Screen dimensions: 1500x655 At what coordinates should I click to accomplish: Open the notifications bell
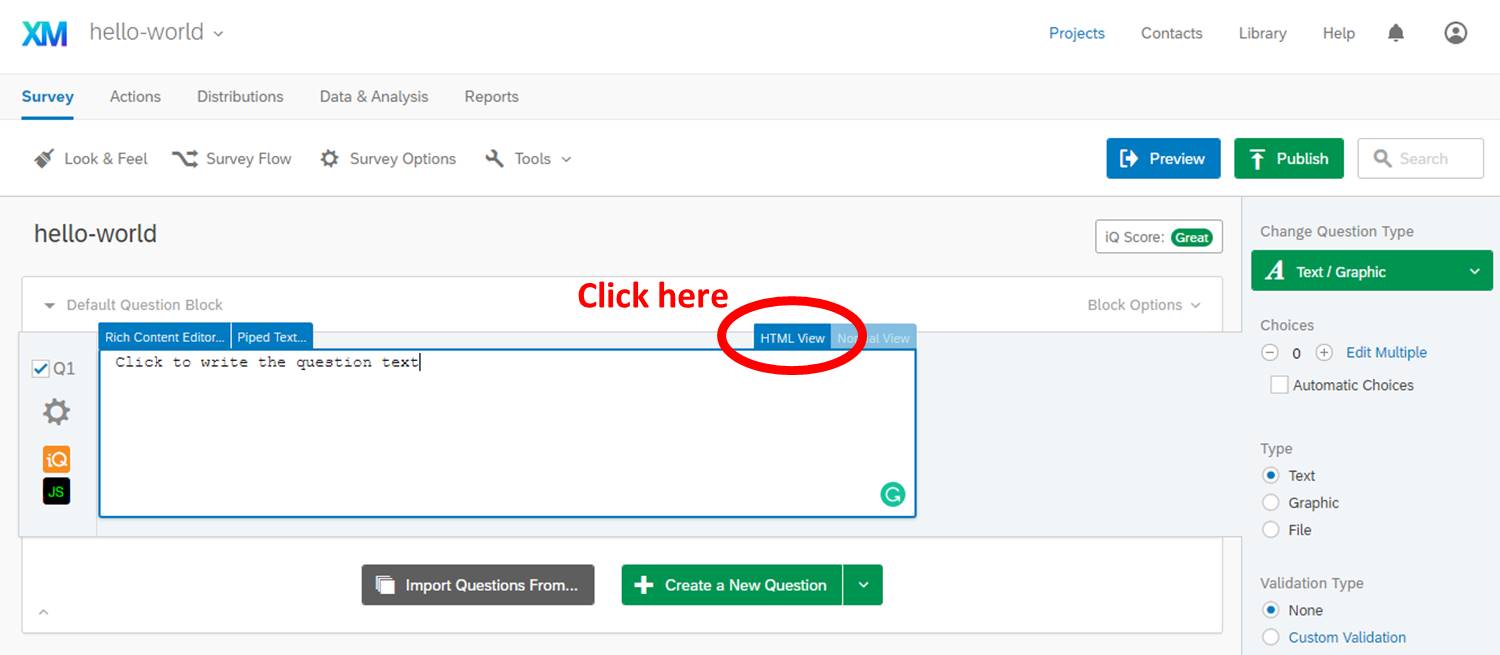click(x=1395, y=32)
